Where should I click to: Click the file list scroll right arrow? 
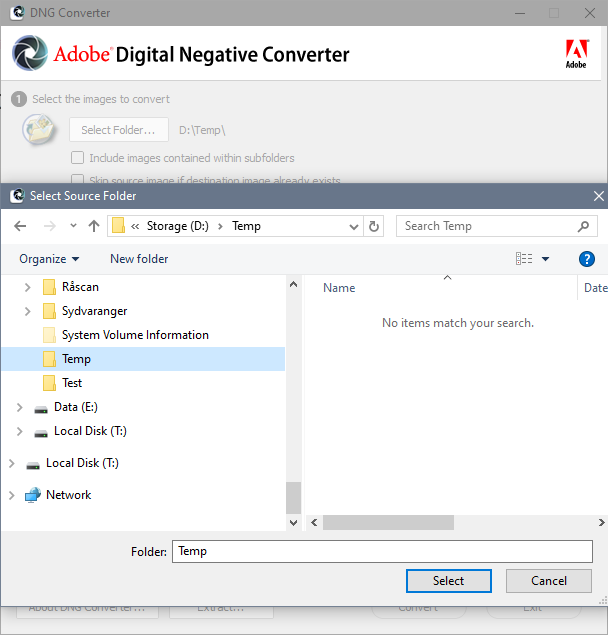point(602,522)
